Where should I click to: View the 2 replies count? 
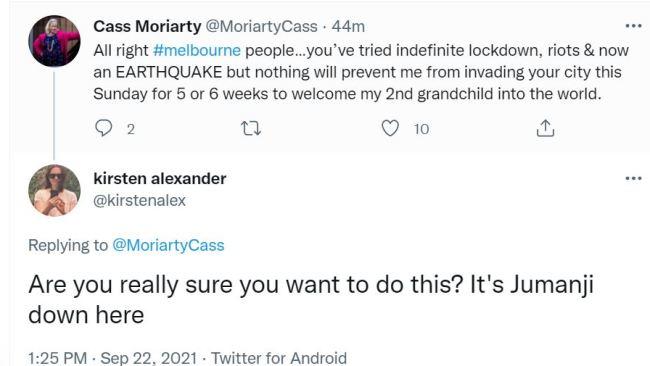[131, 129]
